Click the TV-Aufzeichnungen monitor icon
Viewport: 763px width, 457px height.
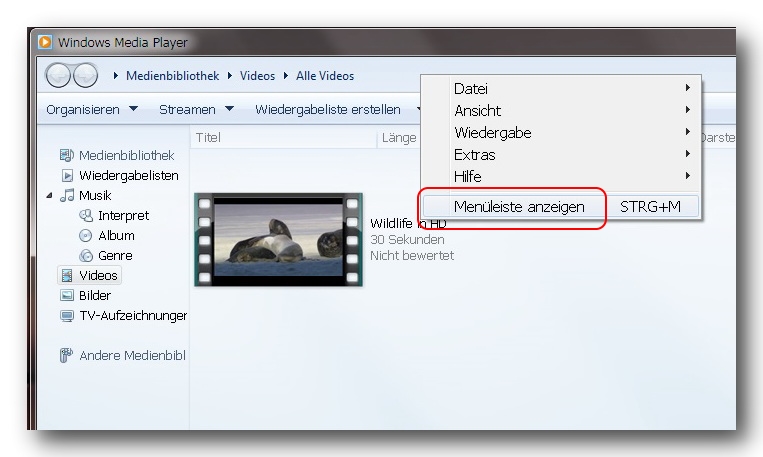67,316
